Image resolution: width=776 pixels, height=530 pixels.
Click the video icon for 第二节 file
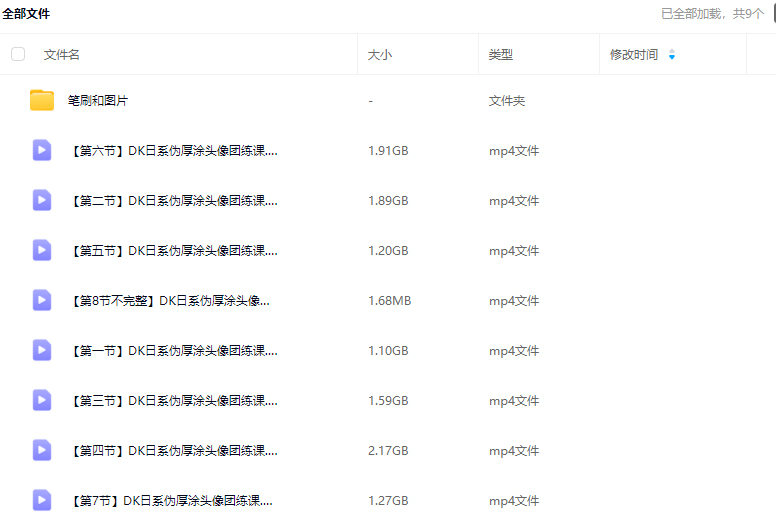click(x=42, y=200)
